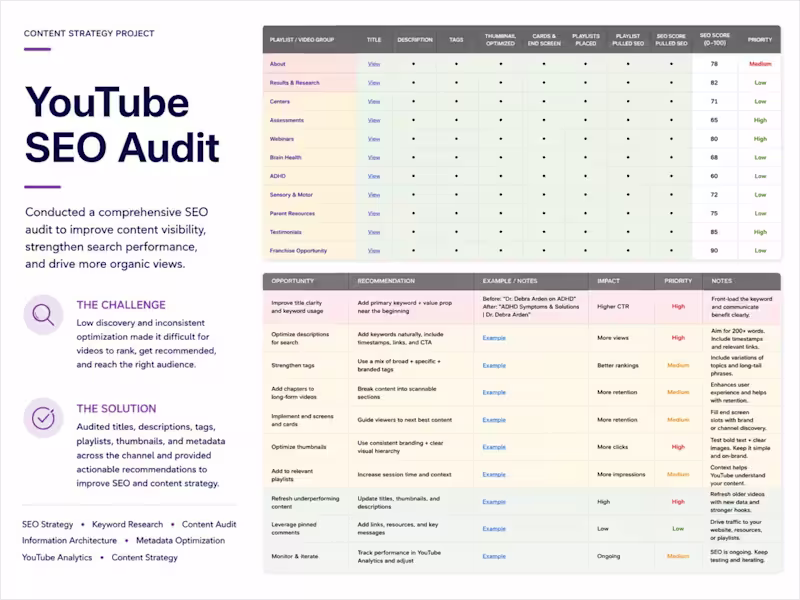Click the 'YouTube Analytics' skill tag
Viewport: 800px width, 600px height.
pos(57,558)
